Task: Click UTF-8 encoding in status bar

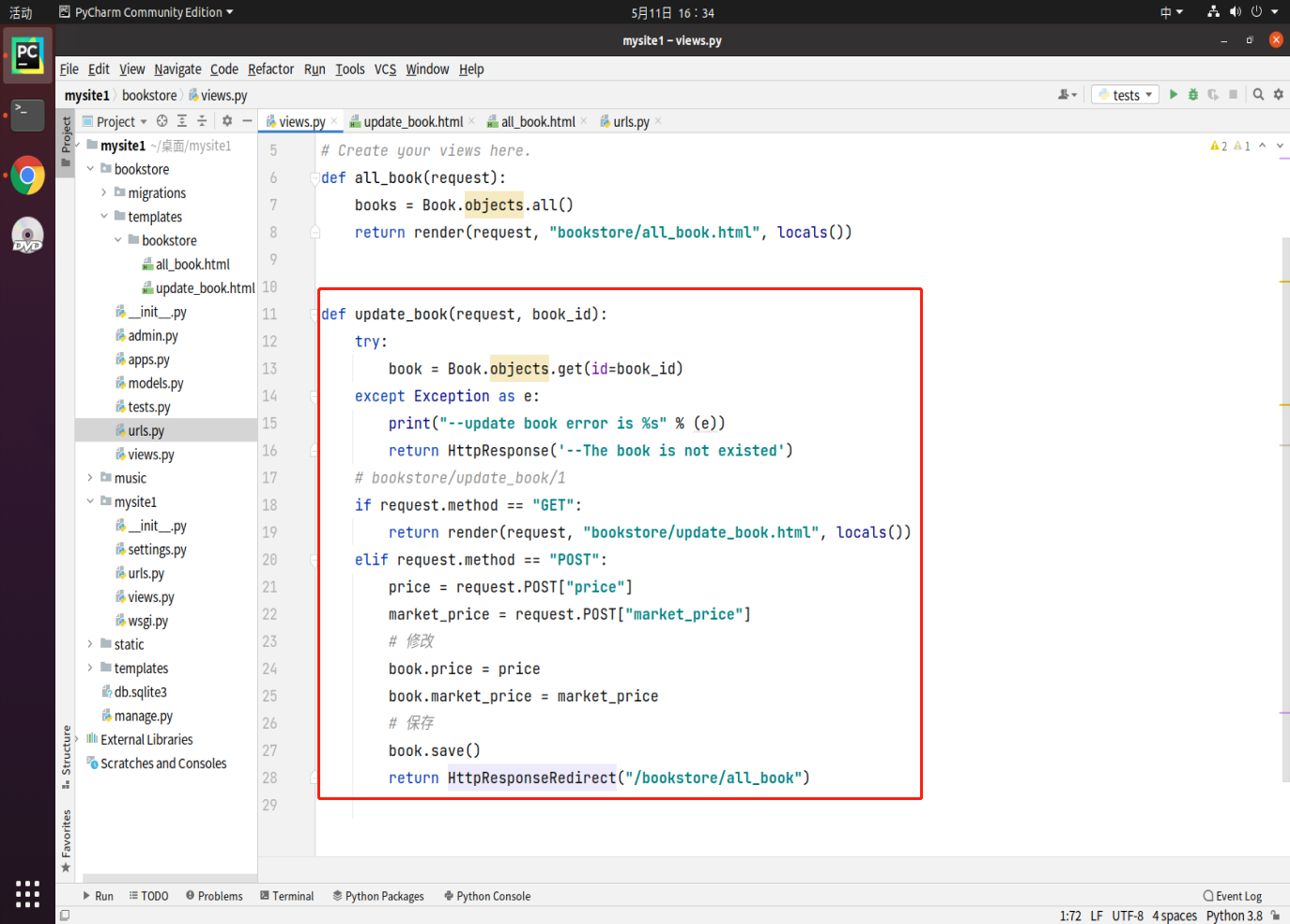Action: pos(1128,916)
